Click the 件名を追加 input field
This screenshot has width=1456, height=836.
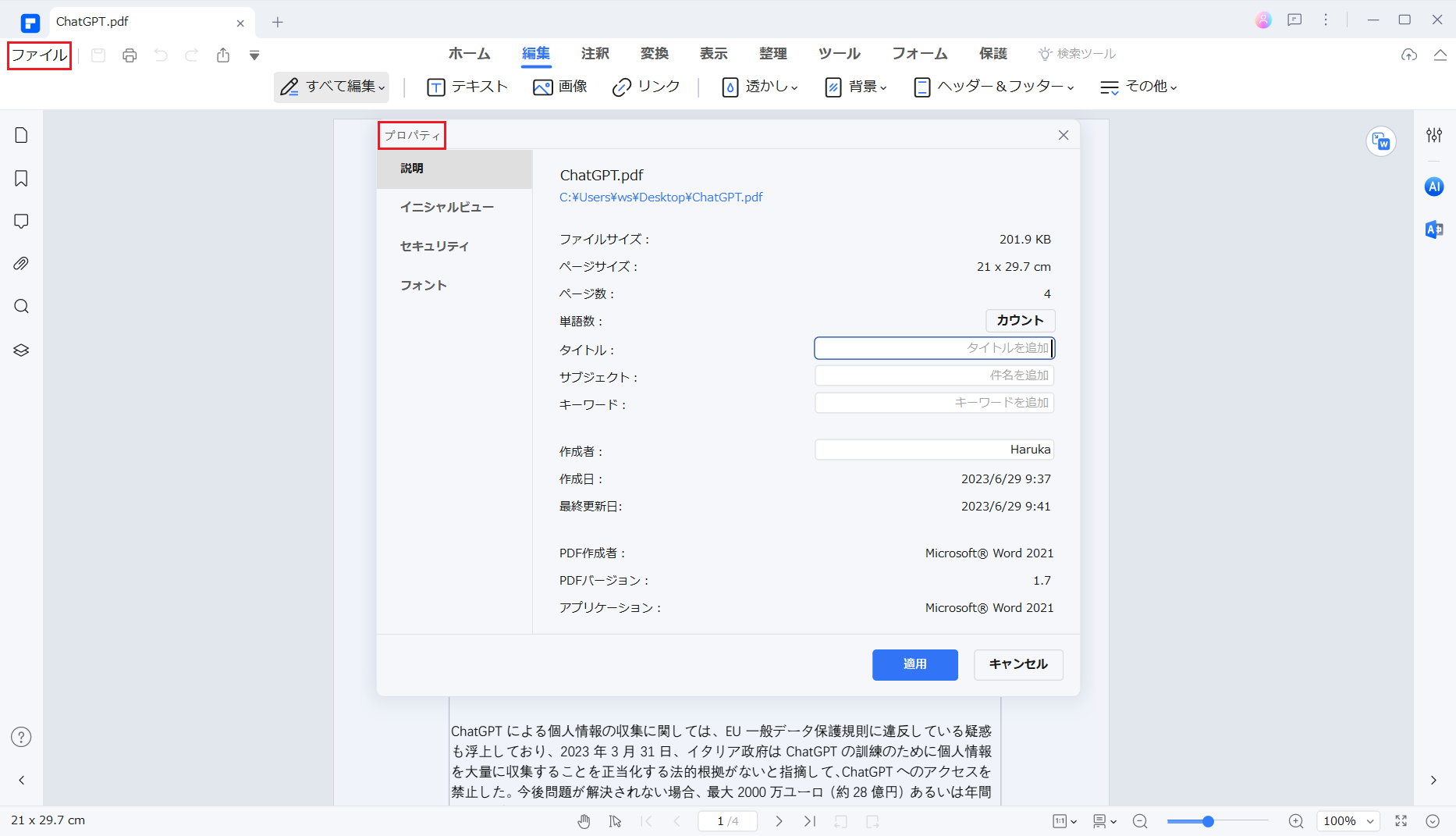click(x=934, y=375)
